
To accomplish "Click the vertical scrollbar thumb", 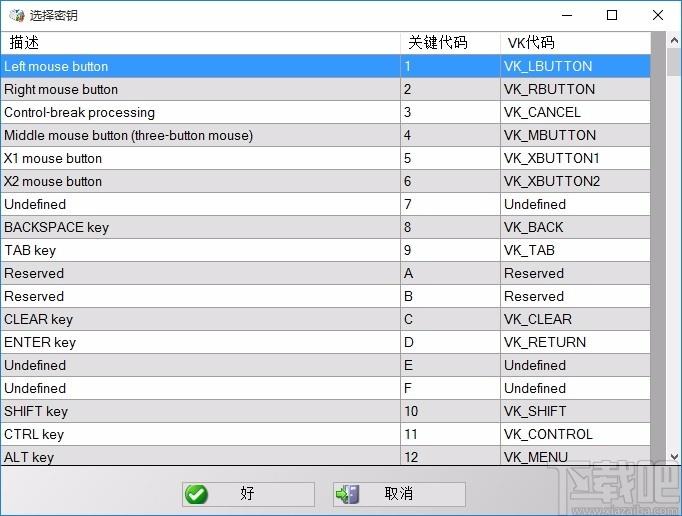I will [674, 62].
